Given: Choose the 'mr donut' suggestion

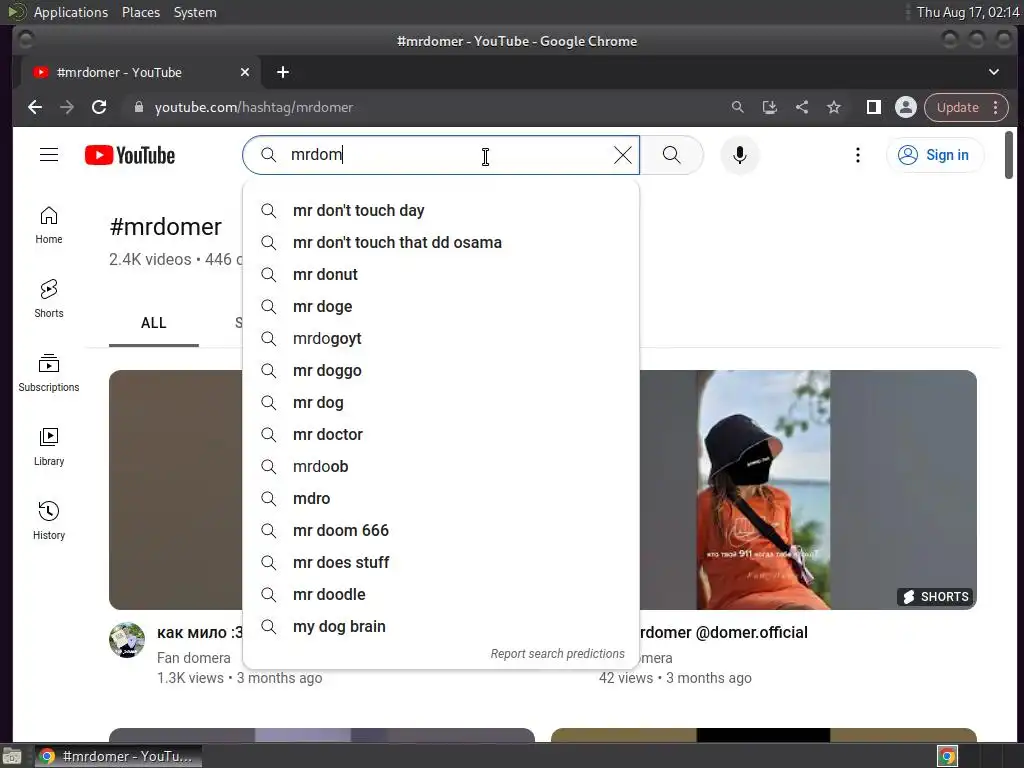Looking at the screenshot, I should (441, 274).
